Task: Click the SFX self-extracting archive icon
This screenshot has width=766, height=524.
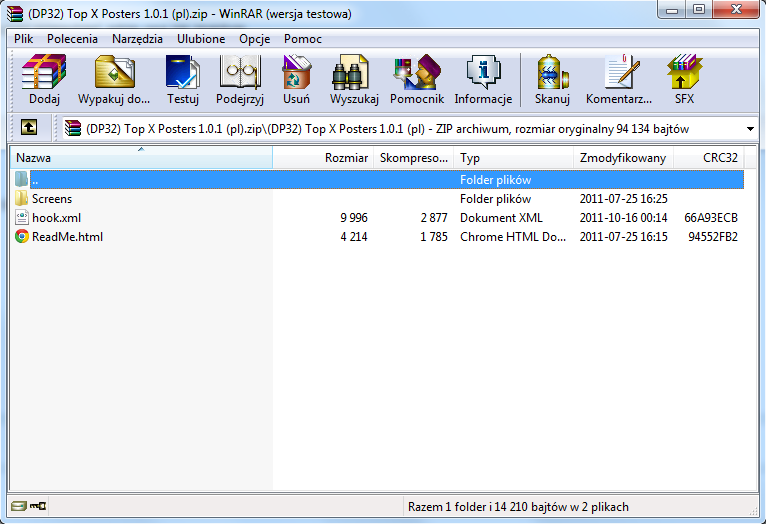Action: point(684,79)
